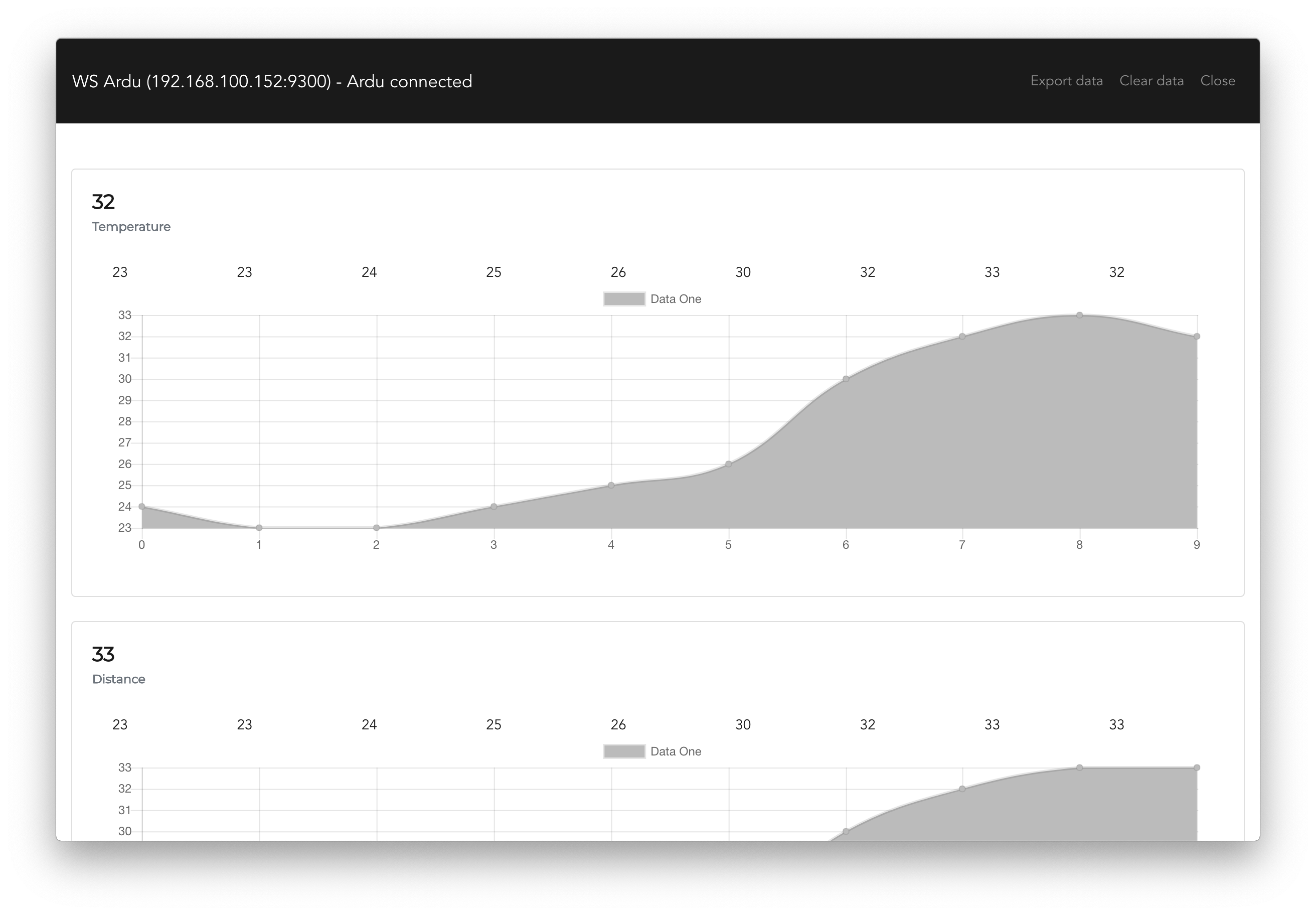Click the WS Ardu connection title text
The image size is (1316, 915).
pos(272,81)
